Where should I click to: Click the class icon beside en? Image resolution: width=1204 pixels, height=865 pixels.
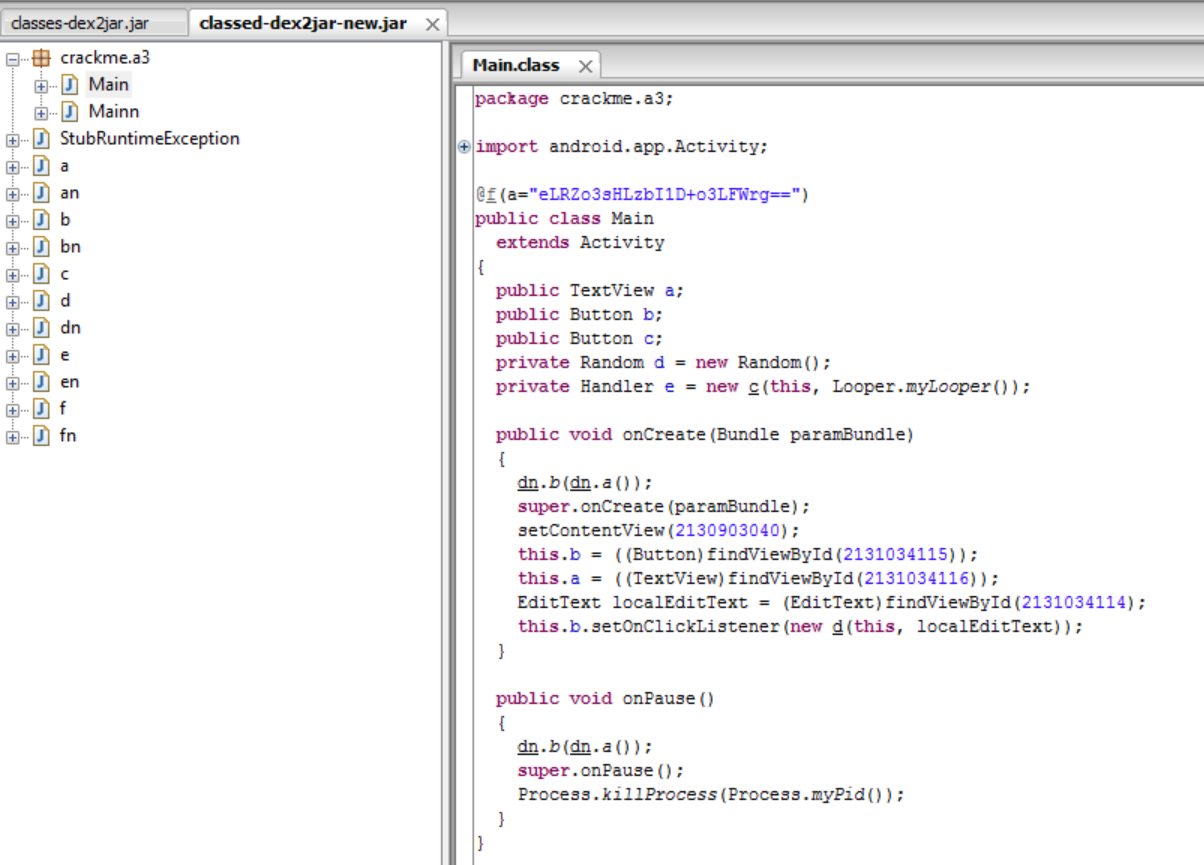(41, 382)
